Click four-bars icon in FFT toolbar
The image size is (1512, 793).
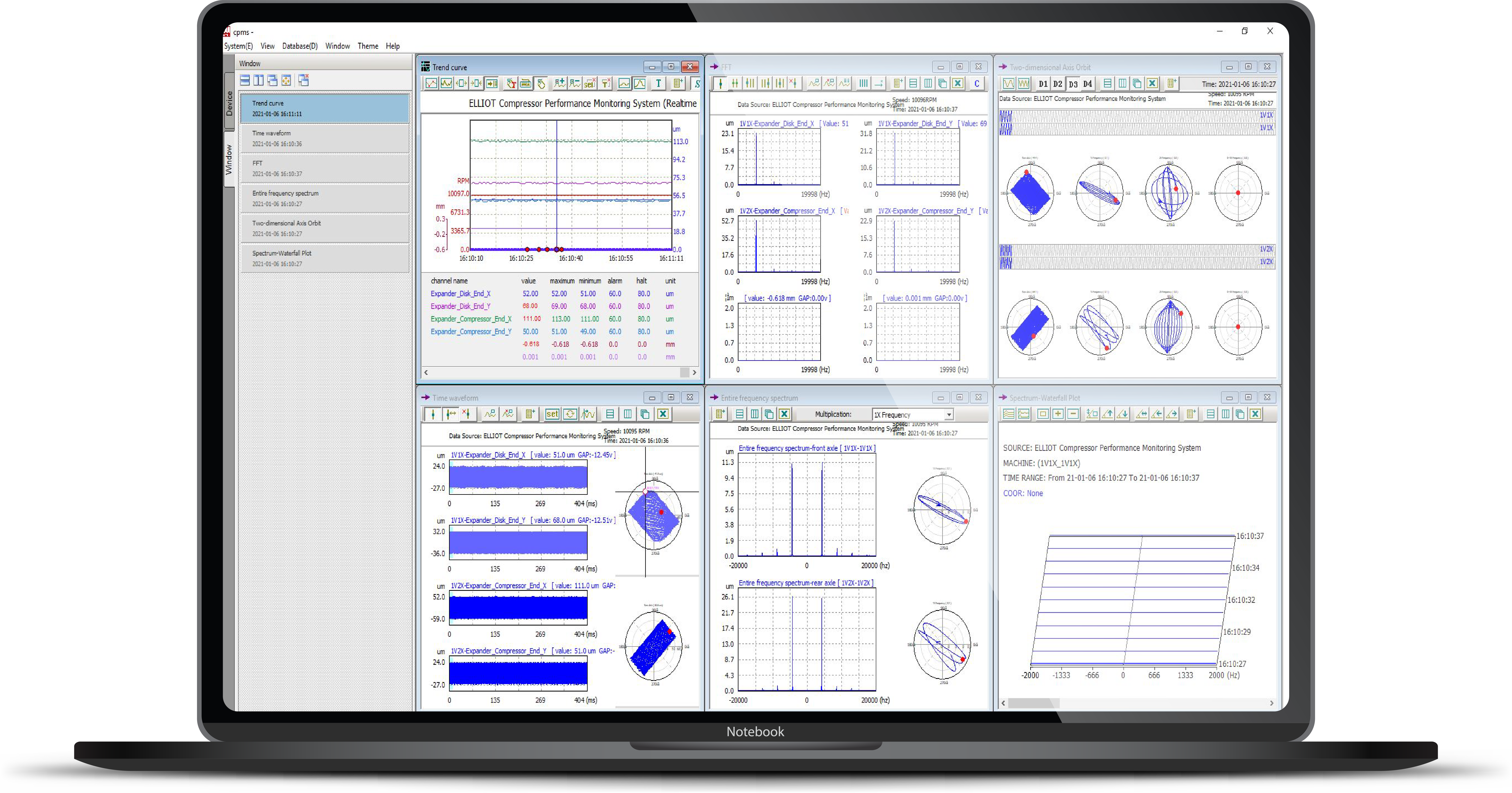pyautogui.click(x=863, y=83)
